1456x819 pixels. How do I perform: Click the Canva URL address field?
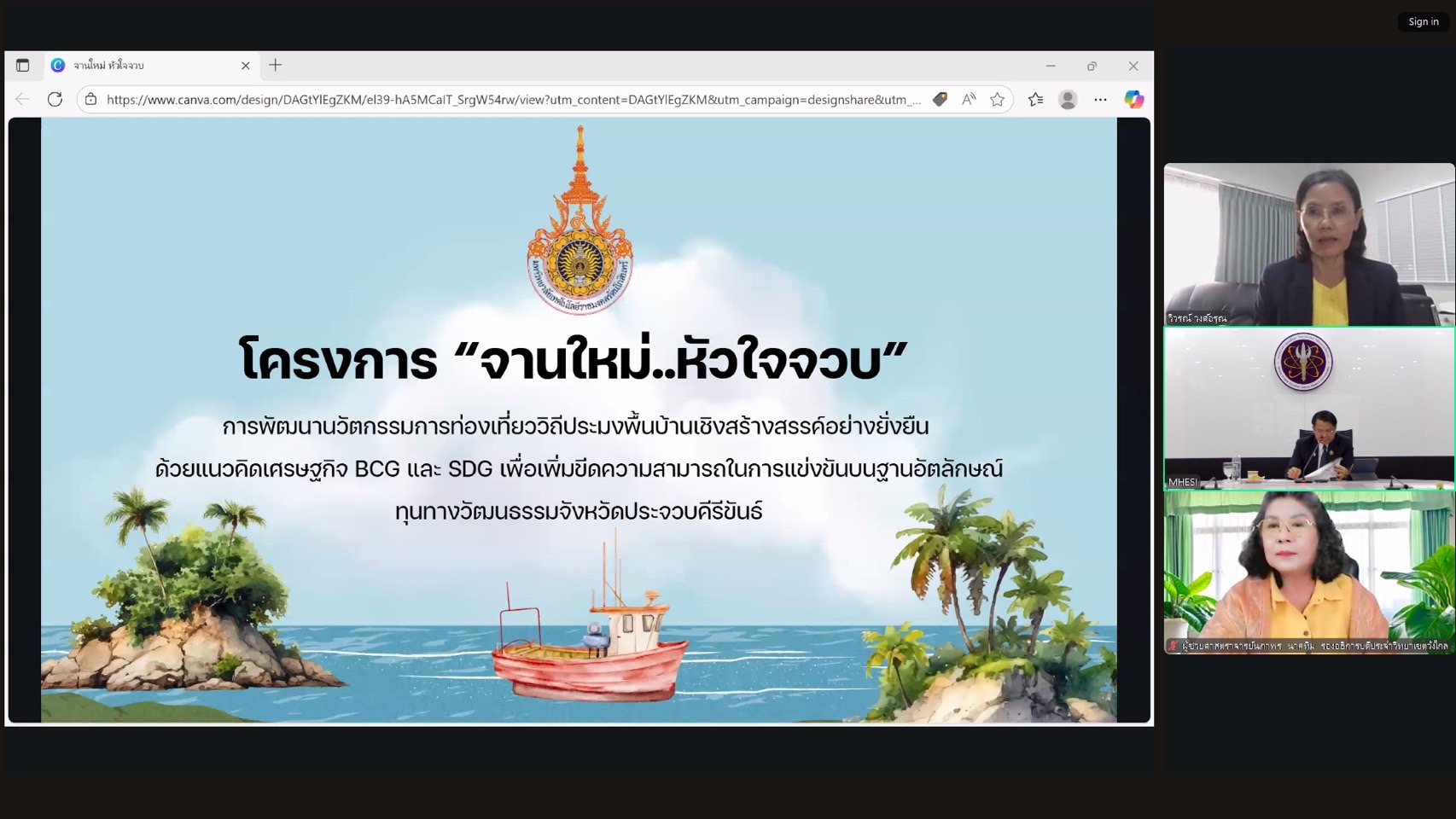click(514, 99)
